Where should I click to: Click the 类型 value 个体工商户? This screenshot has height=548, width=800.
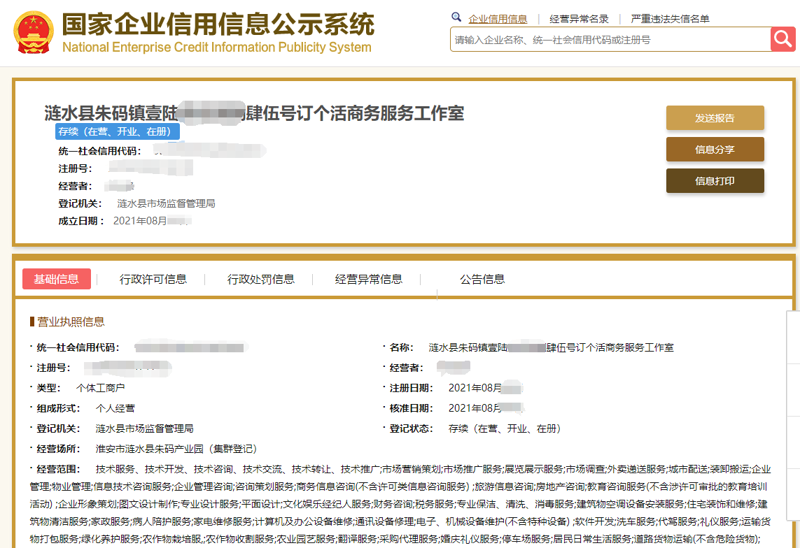pyautogui.click(x=101, y=388)
